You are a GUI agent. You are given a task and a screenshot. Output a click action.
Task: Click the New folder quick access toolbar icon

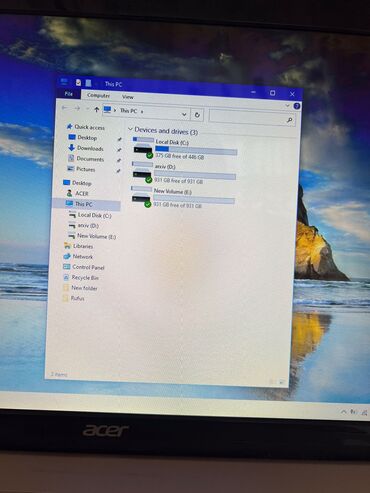(88, 83)
